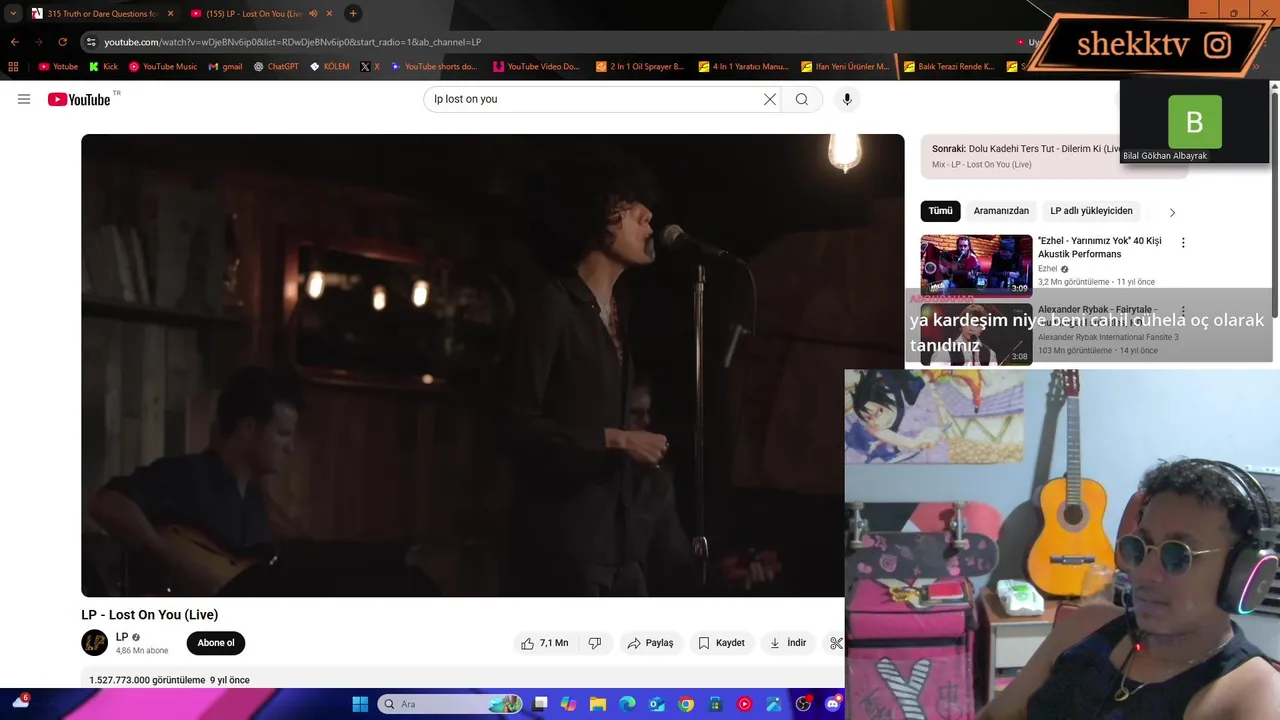
Task: Open File Explorer from the taskbar
Action: (598, 704)
